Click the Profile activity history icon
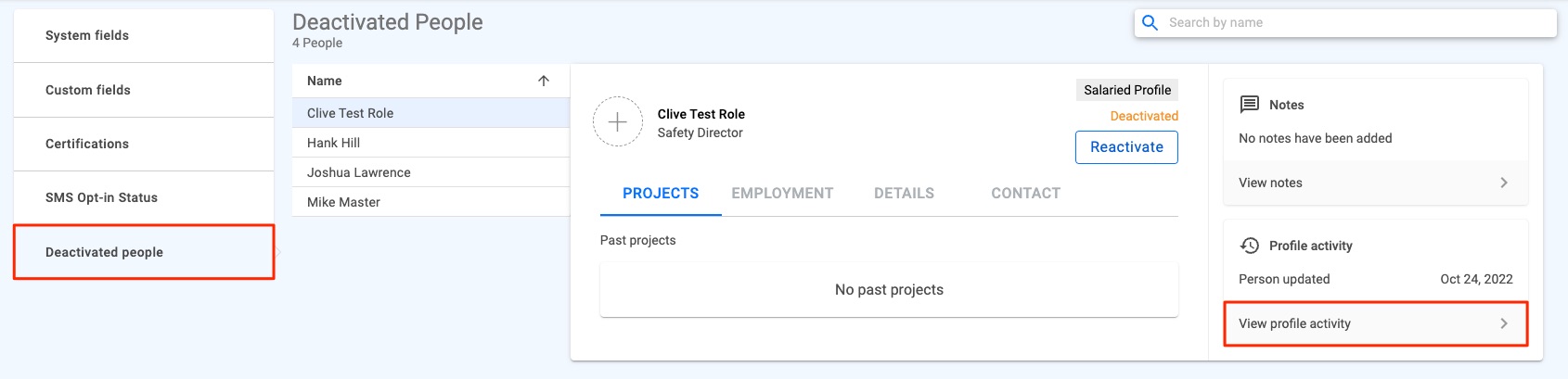 tap(1250, 246)
